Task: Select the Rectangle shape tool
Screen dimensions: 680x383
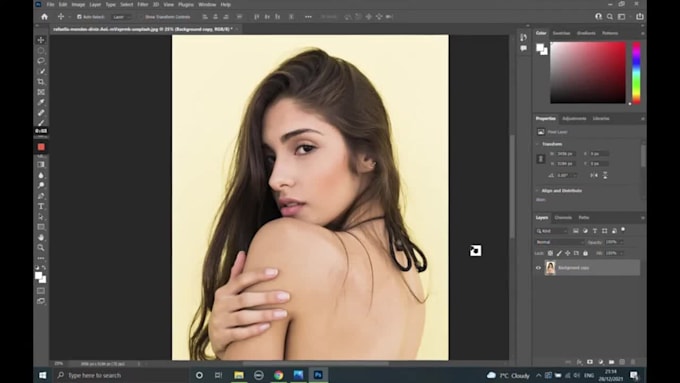Action: pyautogui.click(x=41, y=227)
